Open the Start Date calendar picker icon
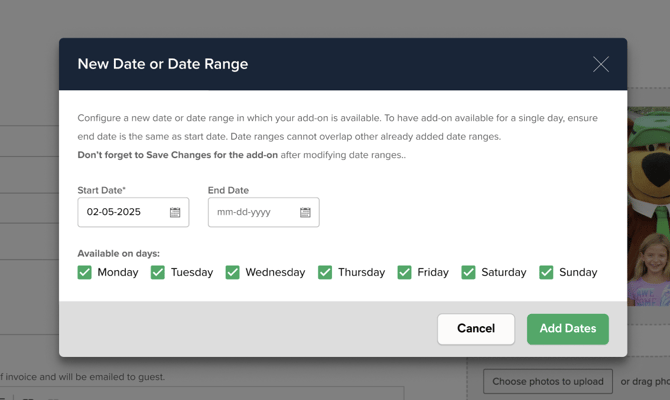Screen dimensions: 670x400 click(175, 212)
